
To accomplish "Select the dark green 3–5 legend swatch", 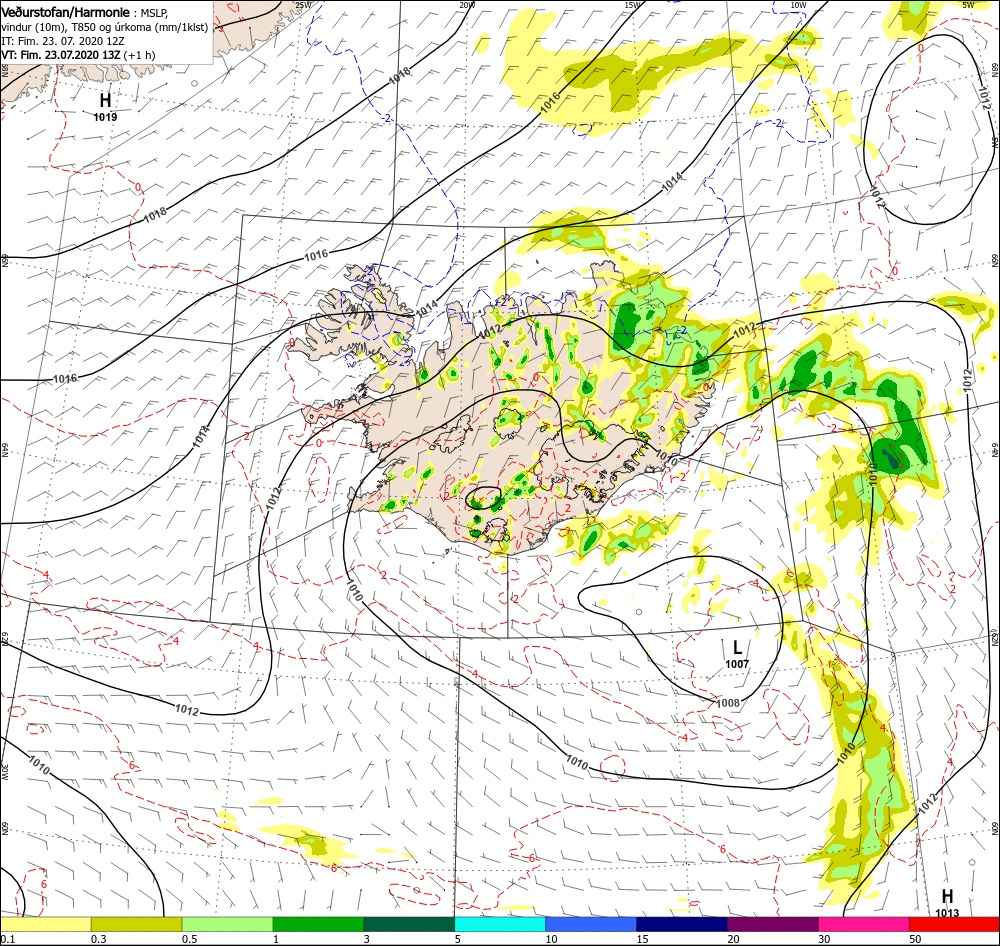I will (x=409, y=925).
